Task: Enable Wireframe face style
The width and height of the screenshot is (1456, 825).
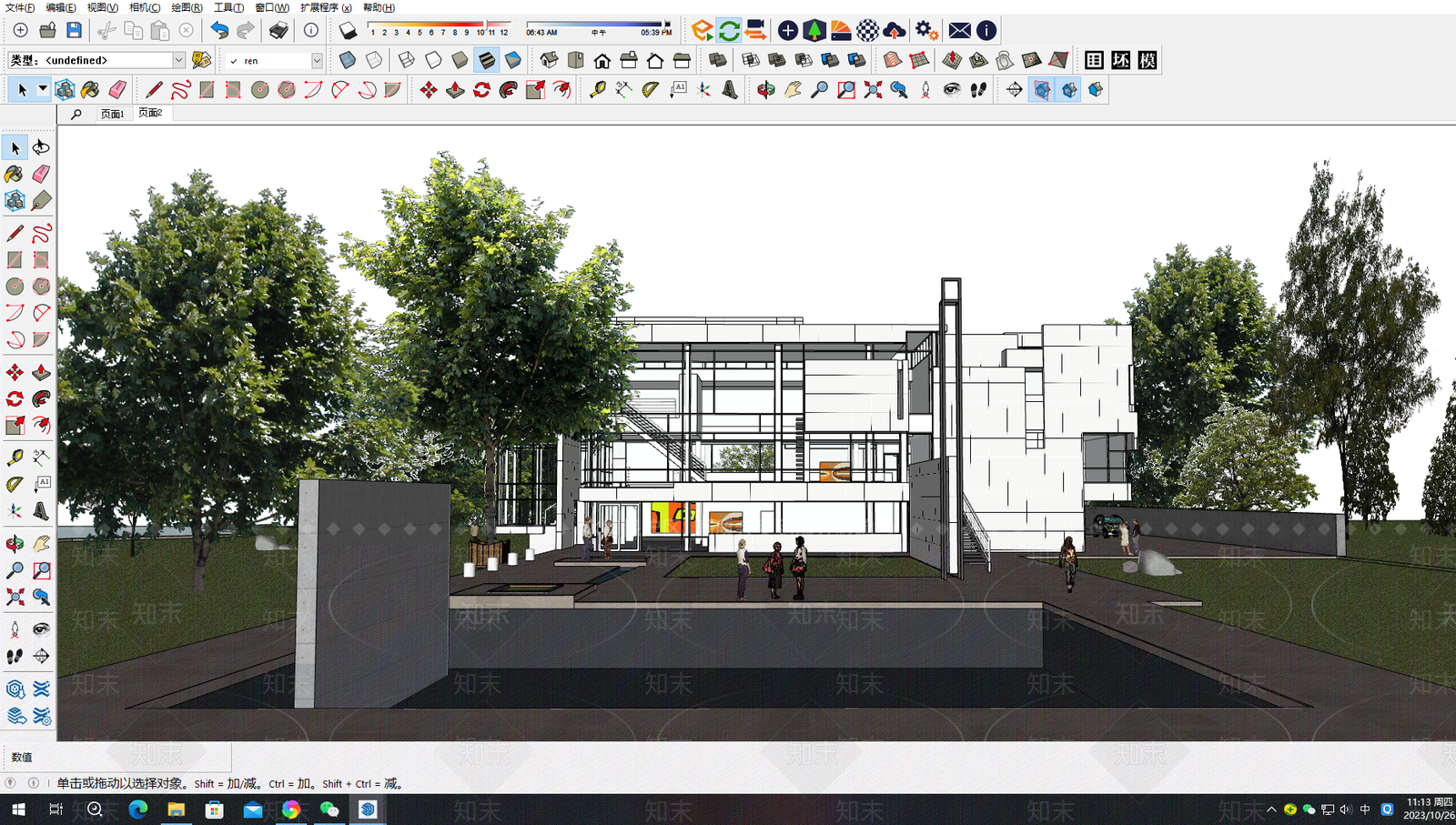Action: 407,60
